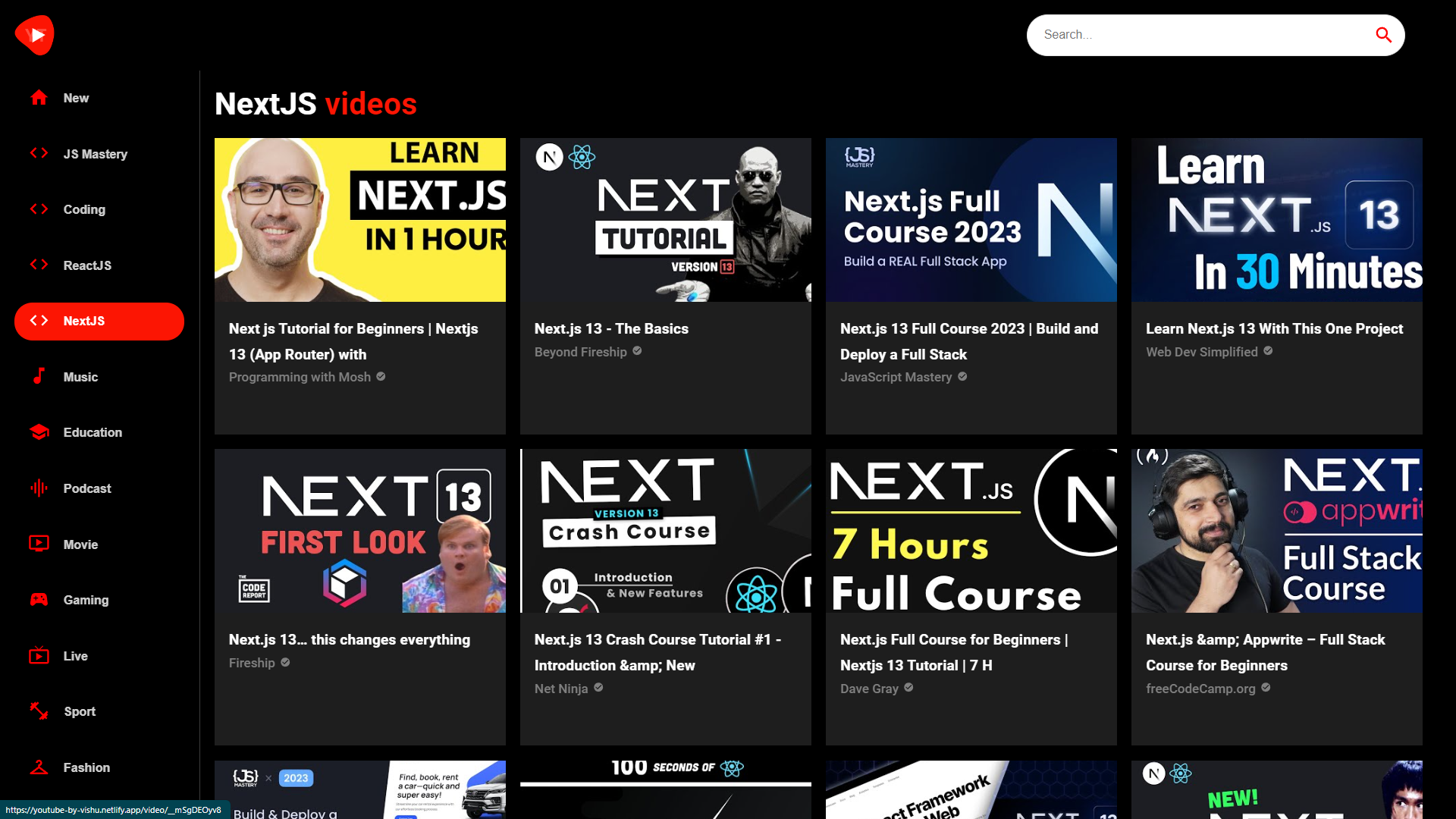Open the Programming with Mosh channel link
1456x819 pixels.
300,377
